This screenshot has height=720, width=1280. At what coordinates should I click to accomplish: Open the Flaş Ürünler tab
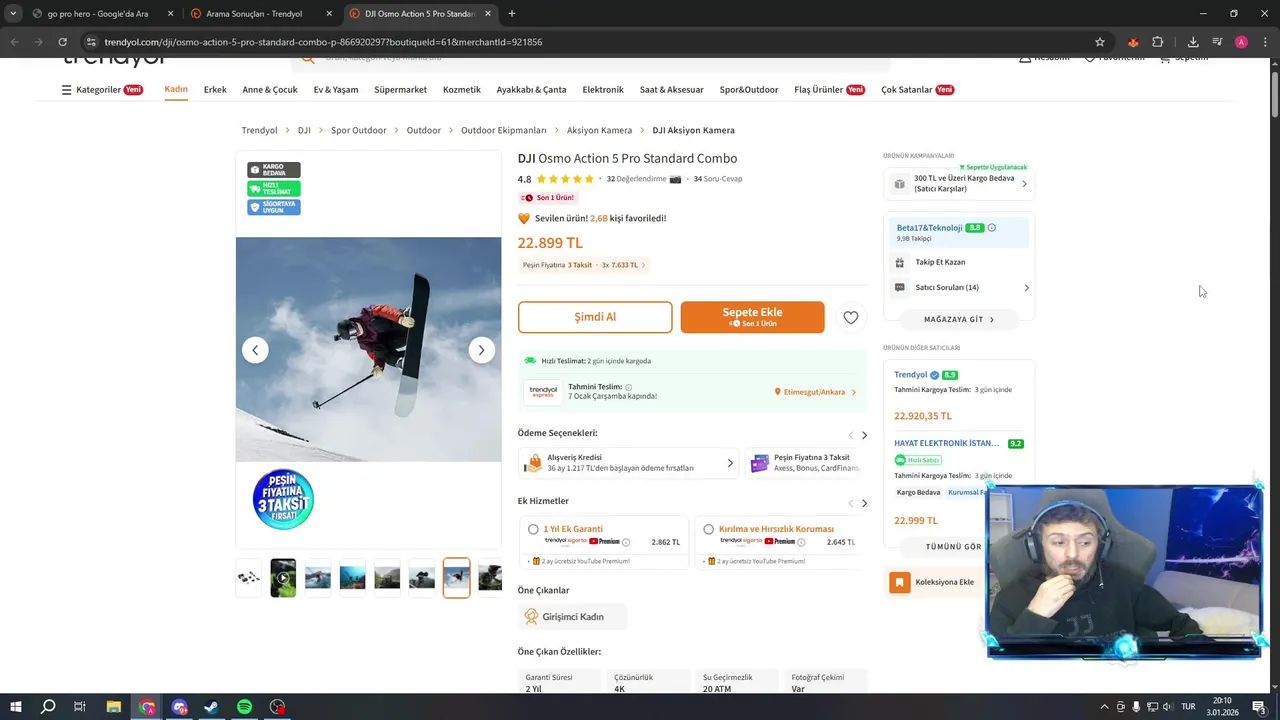[x=829, y=90]
